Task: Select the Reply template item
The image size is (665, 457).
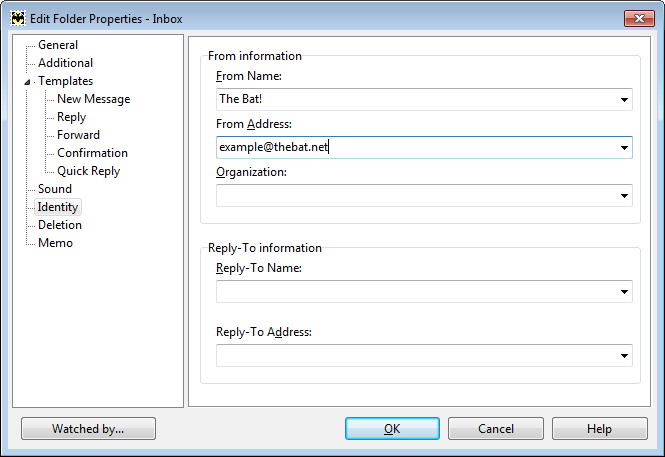Action: point(71,117)
